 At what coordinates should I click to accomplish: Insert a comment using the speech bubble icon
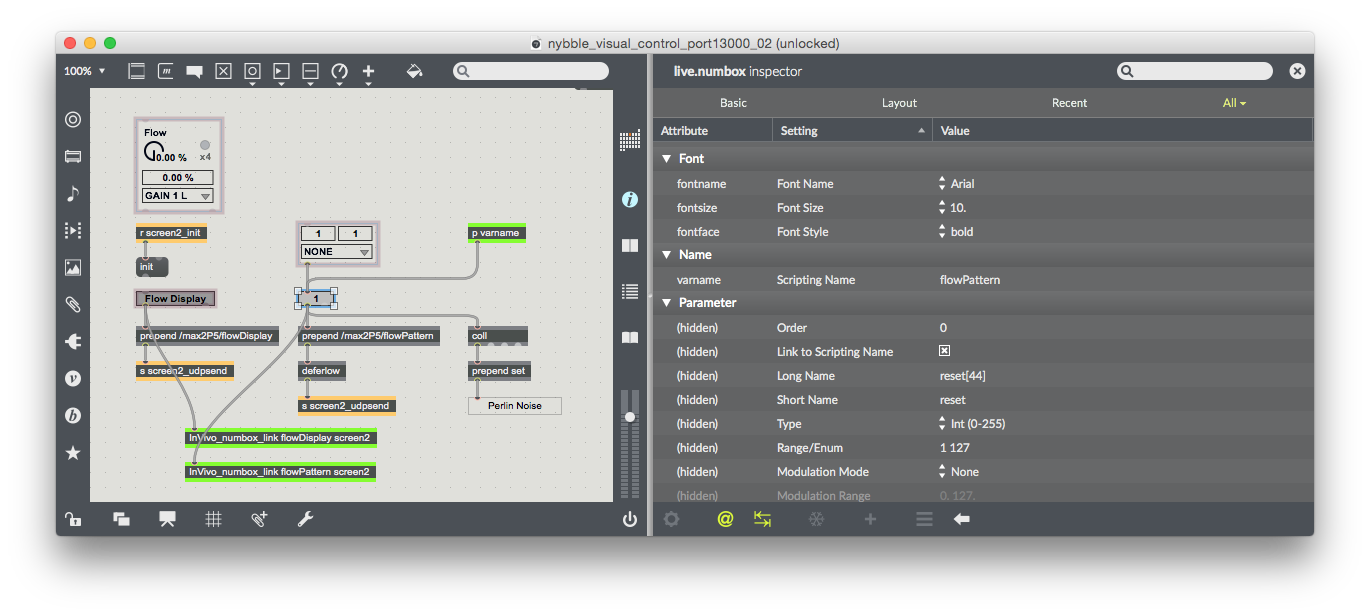tap(194, 70)
